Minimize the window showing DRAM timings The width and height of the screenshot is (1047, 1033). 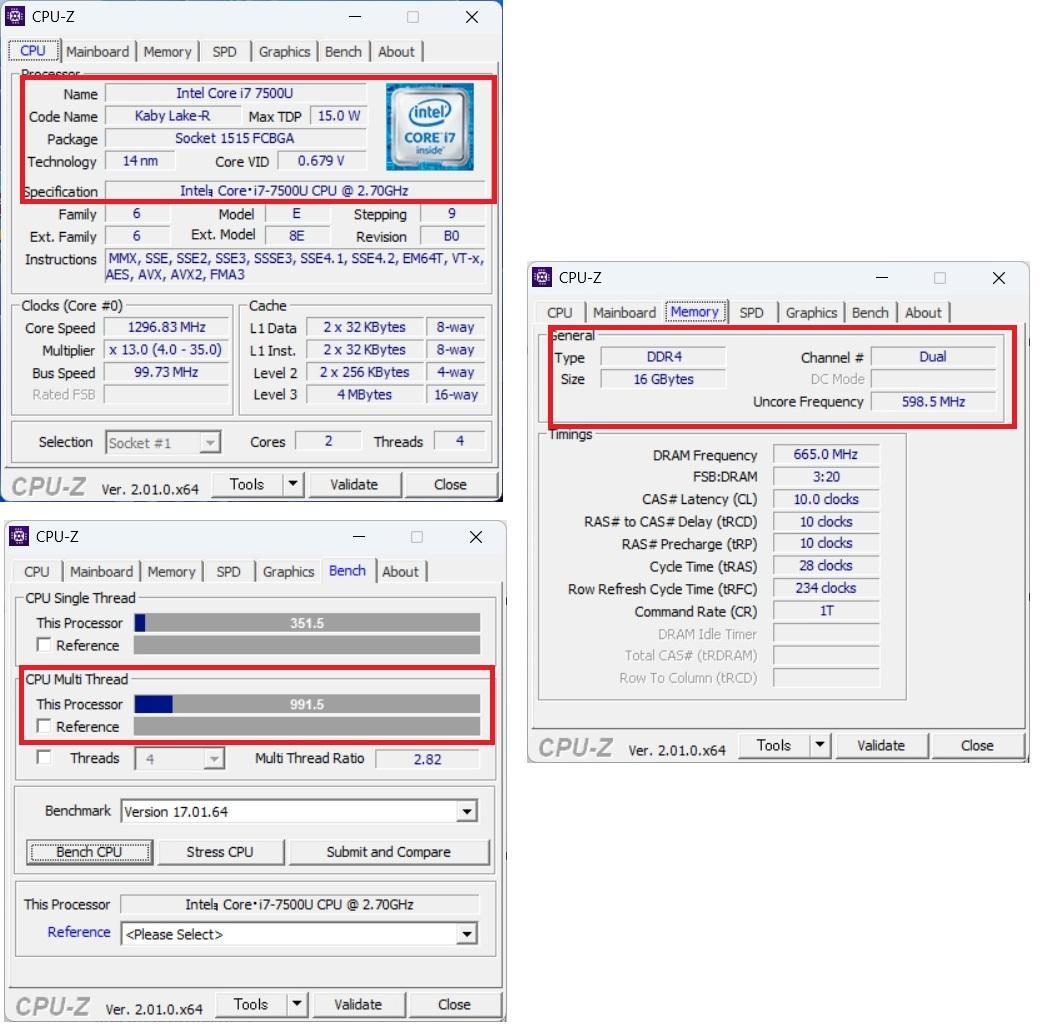coord(881,278)
